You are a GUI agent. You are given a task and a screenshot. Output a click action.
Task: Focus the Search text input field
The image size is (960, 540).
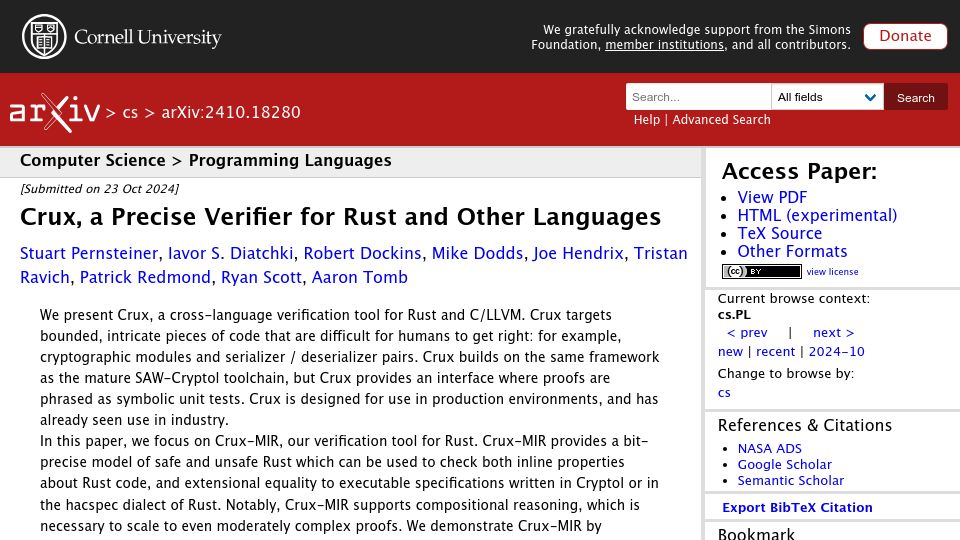click(x=698, y=97)
